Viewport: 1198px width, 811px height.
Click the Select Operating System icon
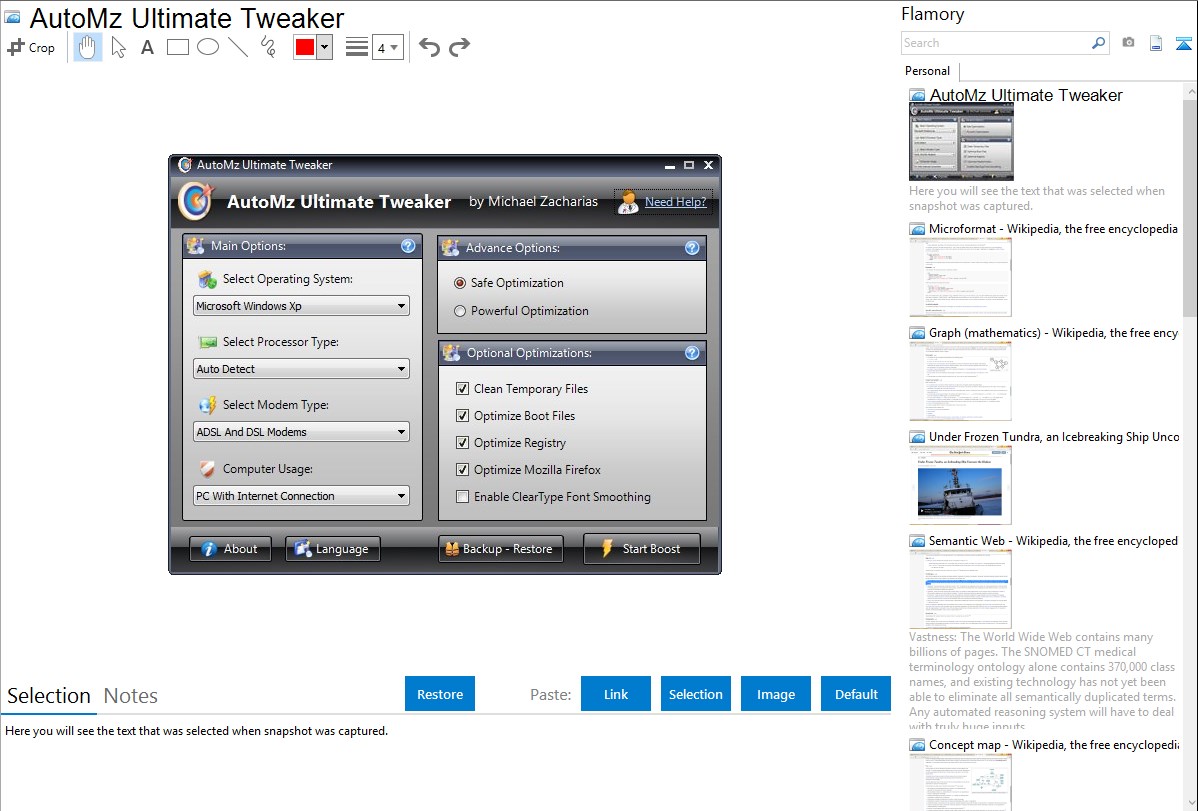pos(207,280)
